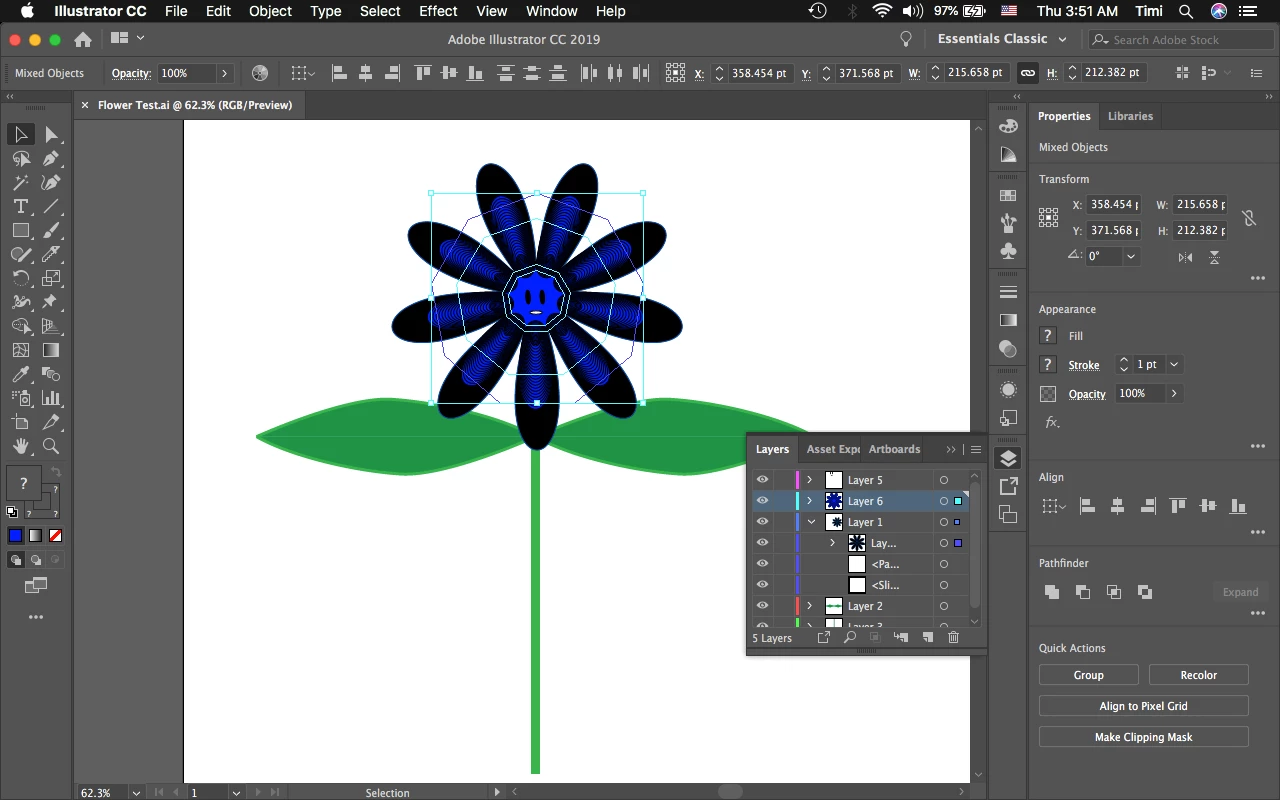Viewport: 1280px width, 800px height.
Task: Switch to the Asset Export tab
Action: tap(833, 449)
